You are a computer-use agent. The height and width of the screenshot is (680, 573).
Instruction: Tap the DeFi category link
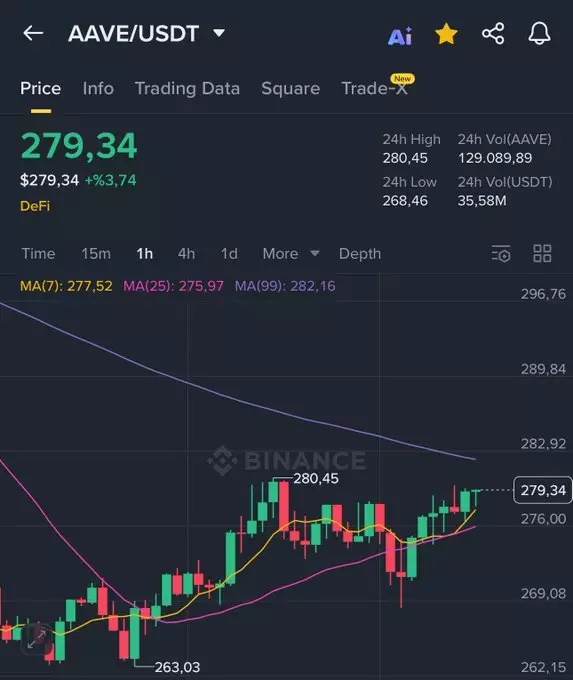pyautogui.click(x=35, y=206)
